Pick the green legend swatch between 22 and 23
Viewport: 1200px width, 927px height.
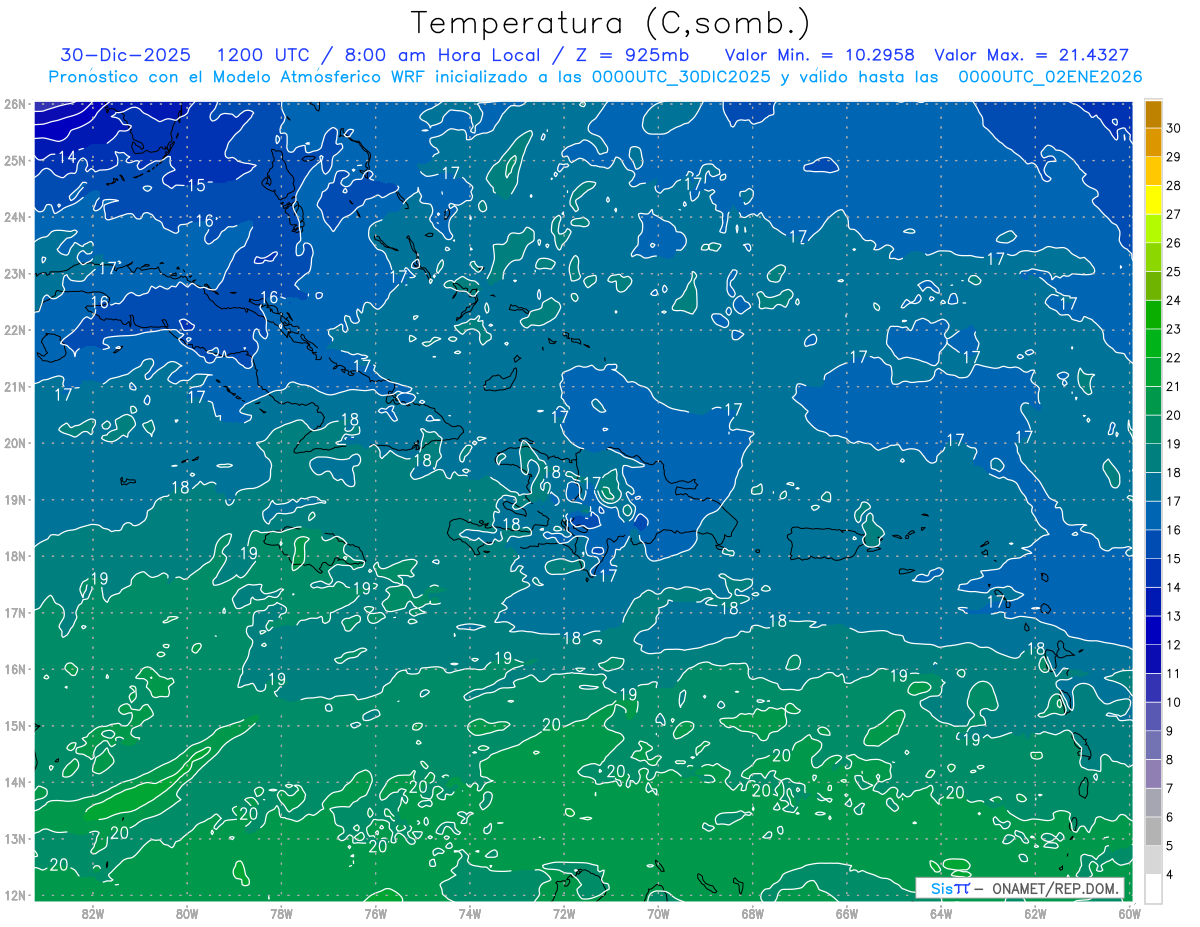click(x=1153, y=344)
